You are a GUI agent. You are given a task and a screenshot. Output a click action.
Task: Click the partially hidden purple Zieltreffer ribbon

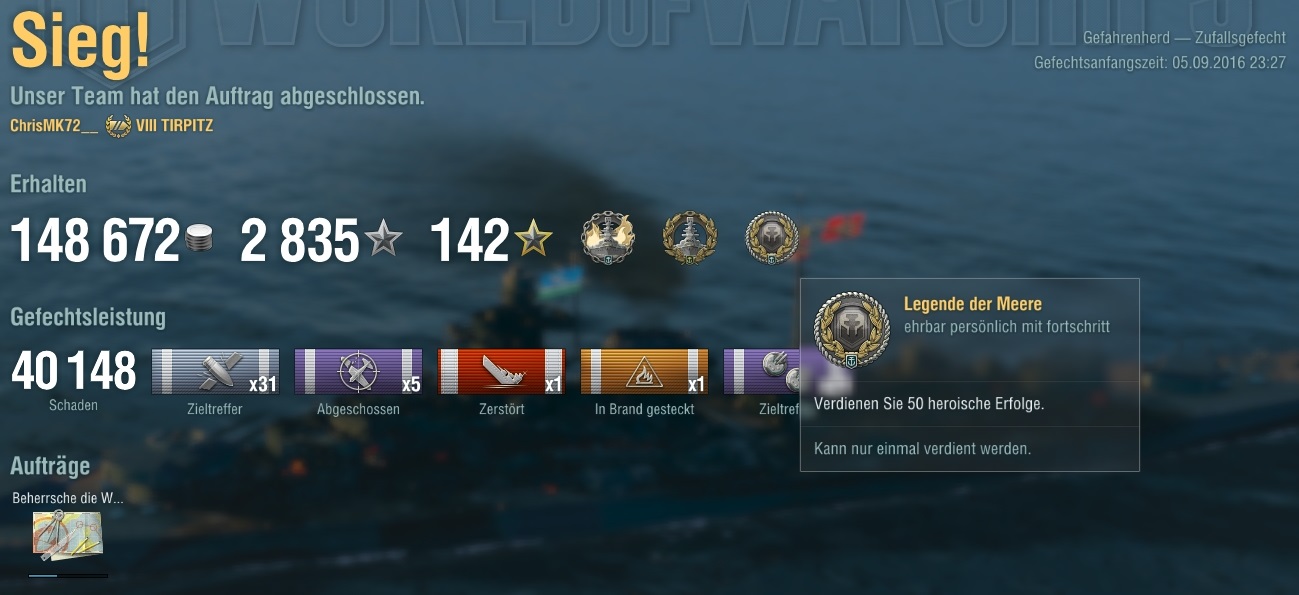click(x=761, y=372)
